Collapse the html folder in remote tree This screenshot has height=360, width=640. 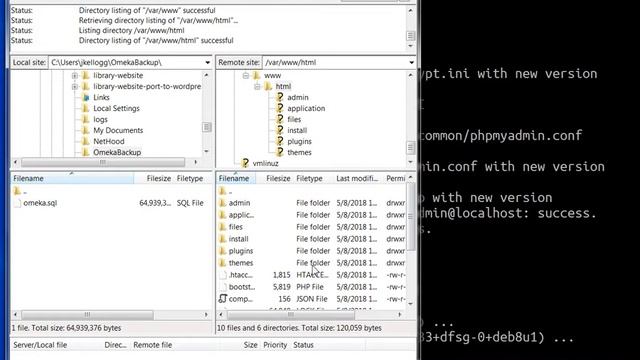pyautogui.click(x=257, y=87)
